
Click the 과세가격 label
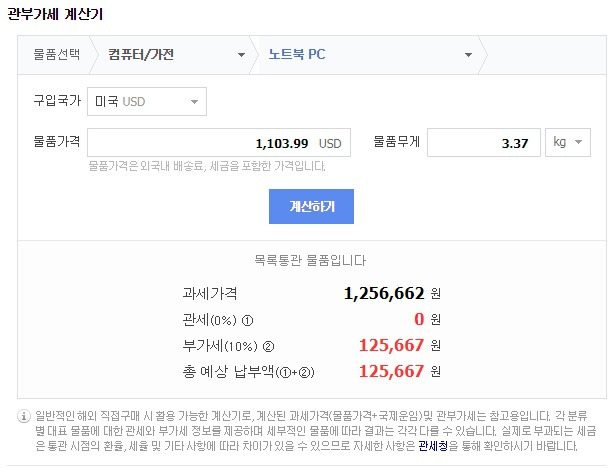pos(210,293)
